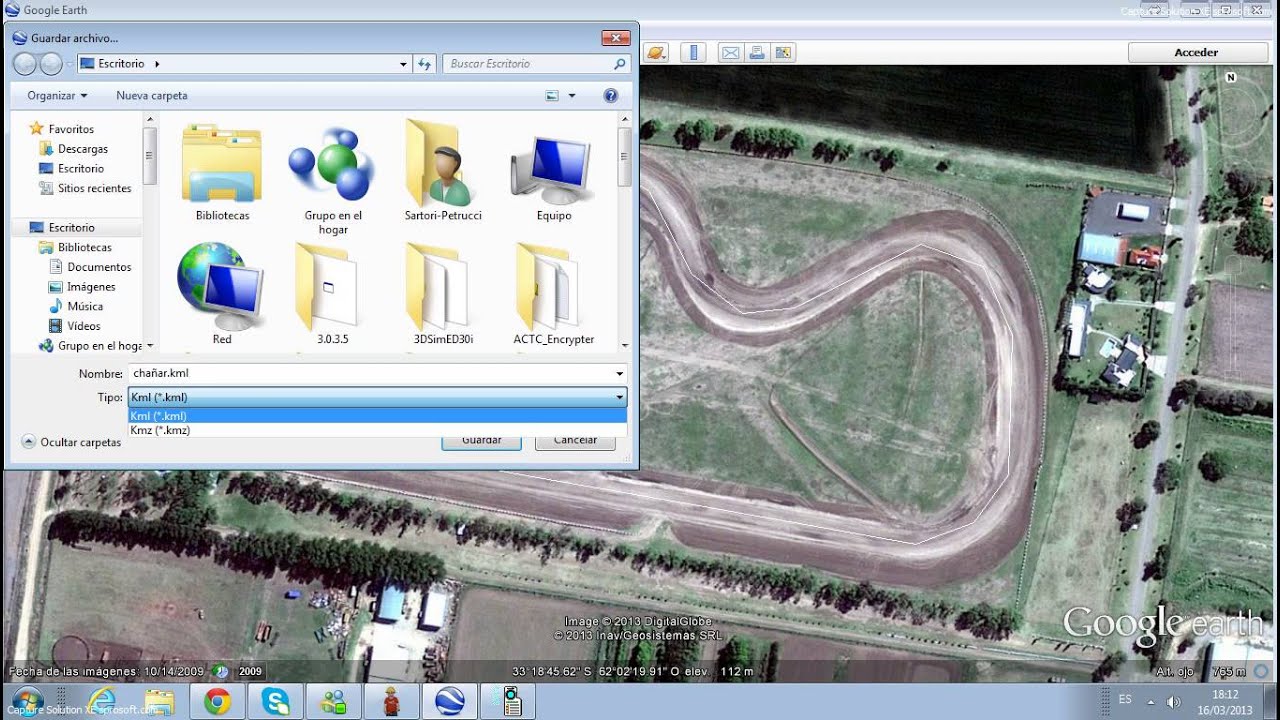Select Descargas in the navigation pane
1280x720 pixels.
click(x=82, y=149)
